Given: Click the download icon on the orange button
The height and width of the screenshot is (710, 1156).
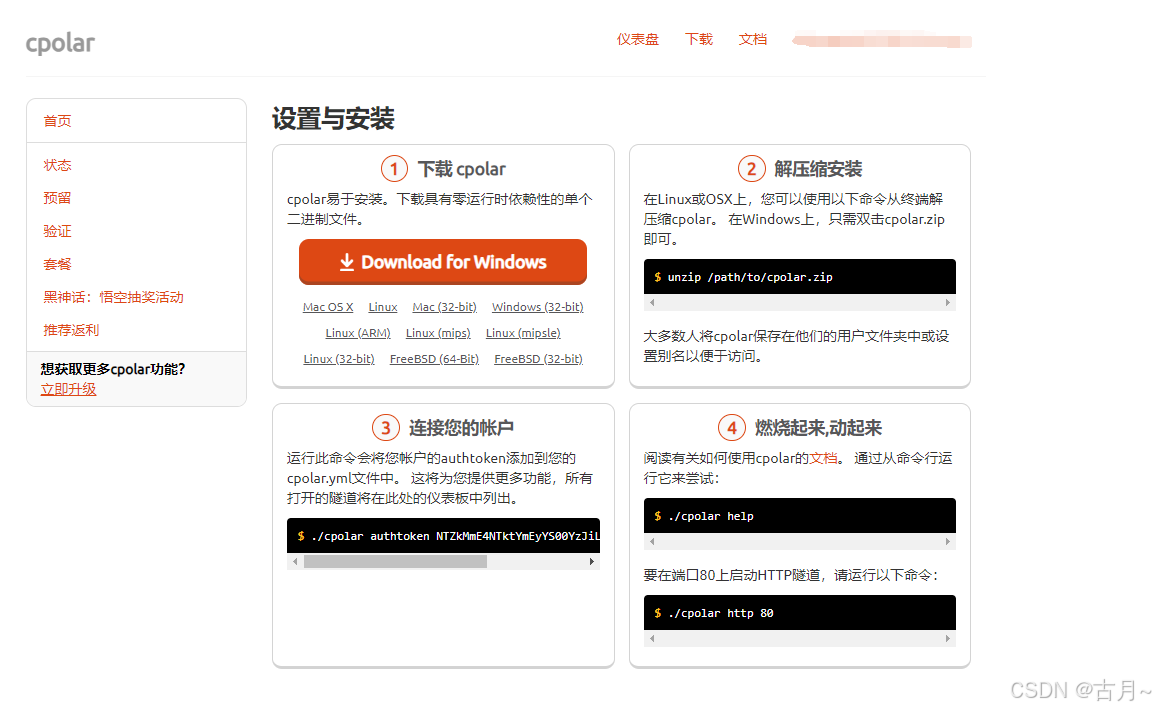Looking at the screenshot, I should (346, 261).
